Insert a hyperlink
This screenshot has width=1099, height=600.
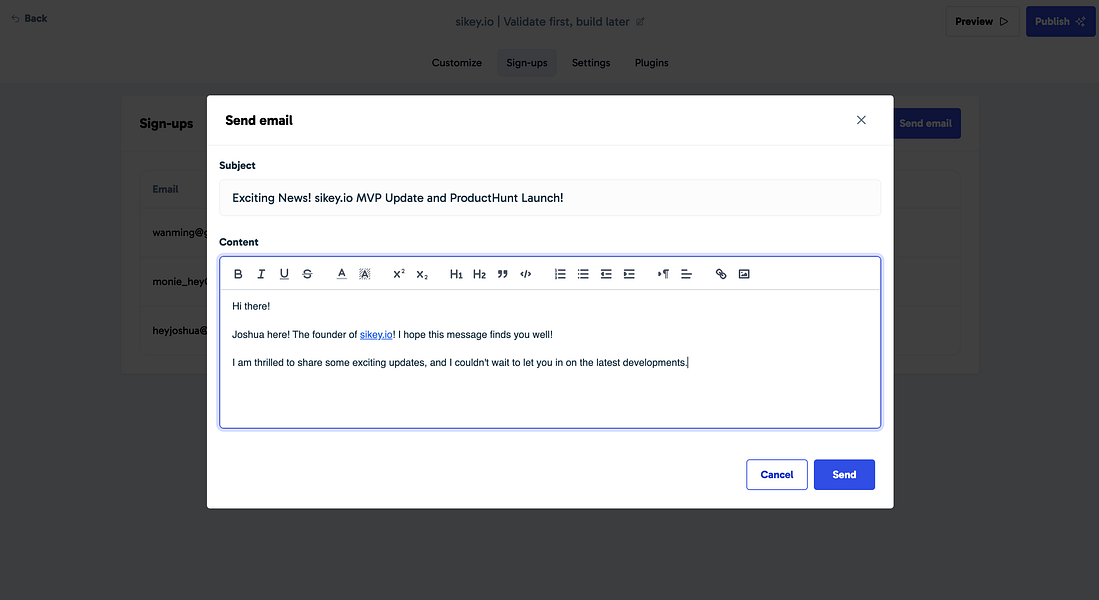pos(721,274)
